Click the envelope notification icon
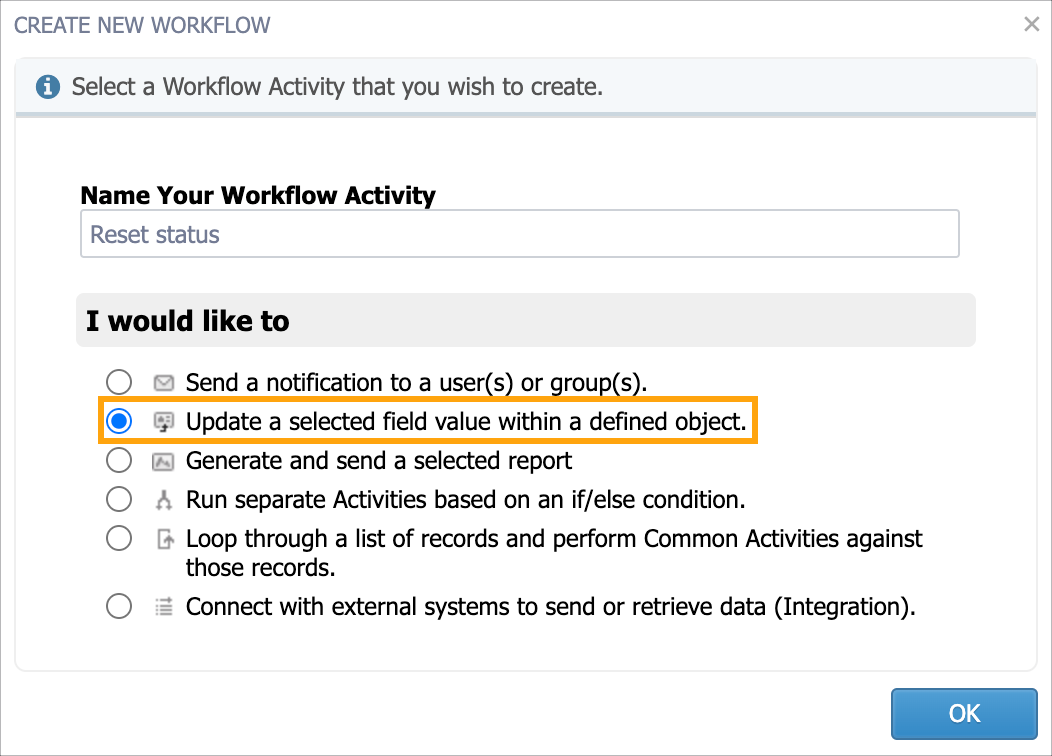Screen dimensions: 1052x756 164,383
